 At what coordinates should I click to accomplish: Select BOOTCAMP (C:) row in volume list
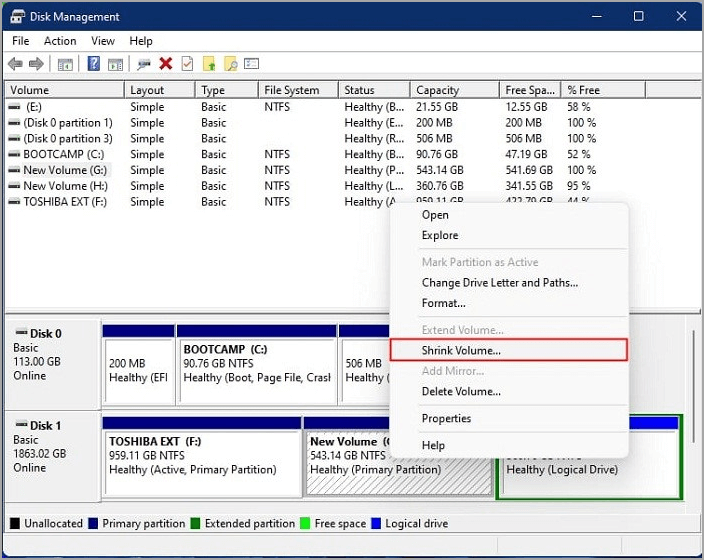coord(56,154)
